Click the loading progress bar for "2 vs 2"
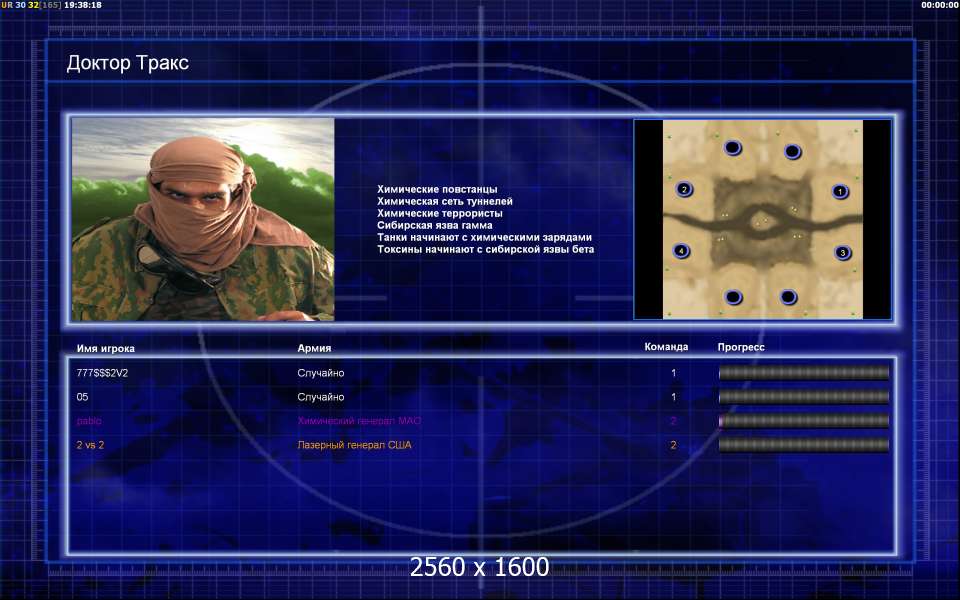This screenshot has width=960, height=600. (x=803, y=445)
